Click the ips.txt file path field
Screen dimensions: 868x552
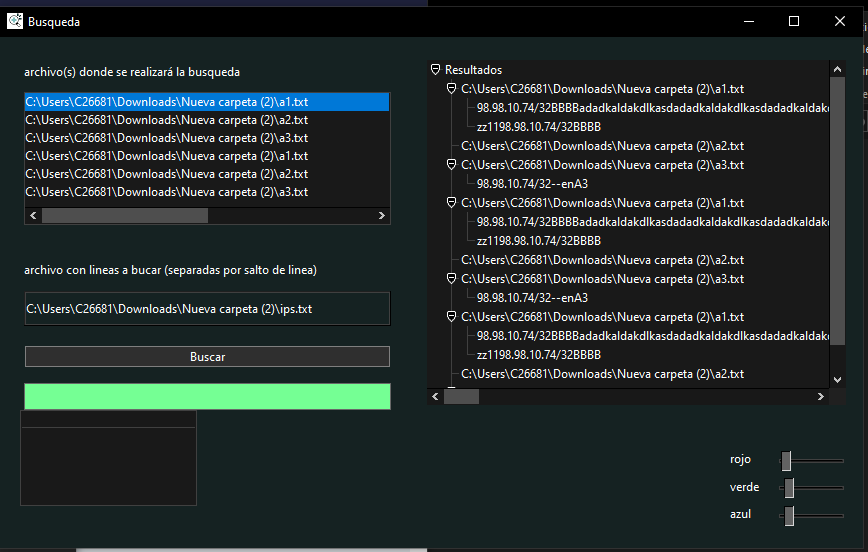coord(207,309)
